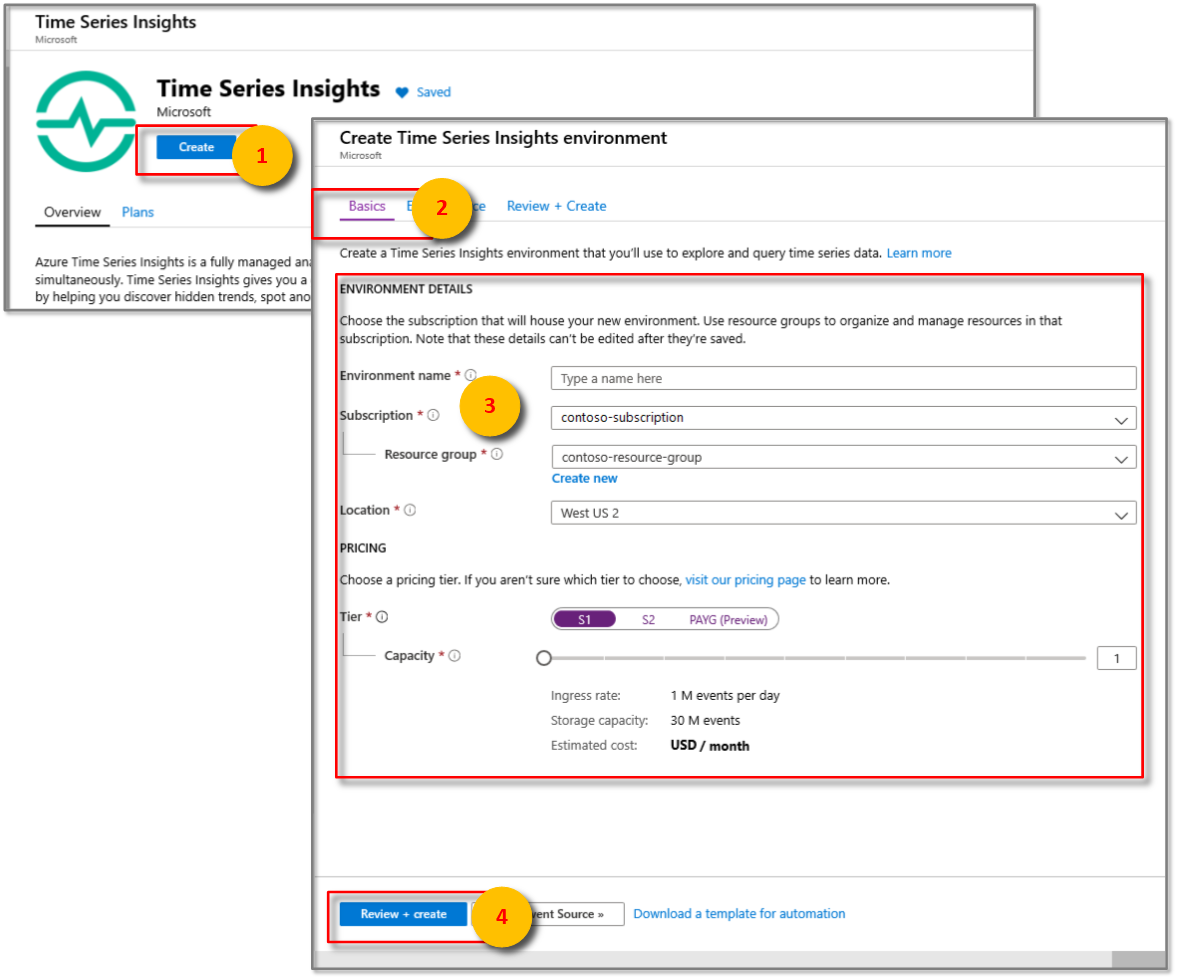The width and height of the screenshot is (1177, 979).
Task: Click Create new resource group link
Action: 585,479
